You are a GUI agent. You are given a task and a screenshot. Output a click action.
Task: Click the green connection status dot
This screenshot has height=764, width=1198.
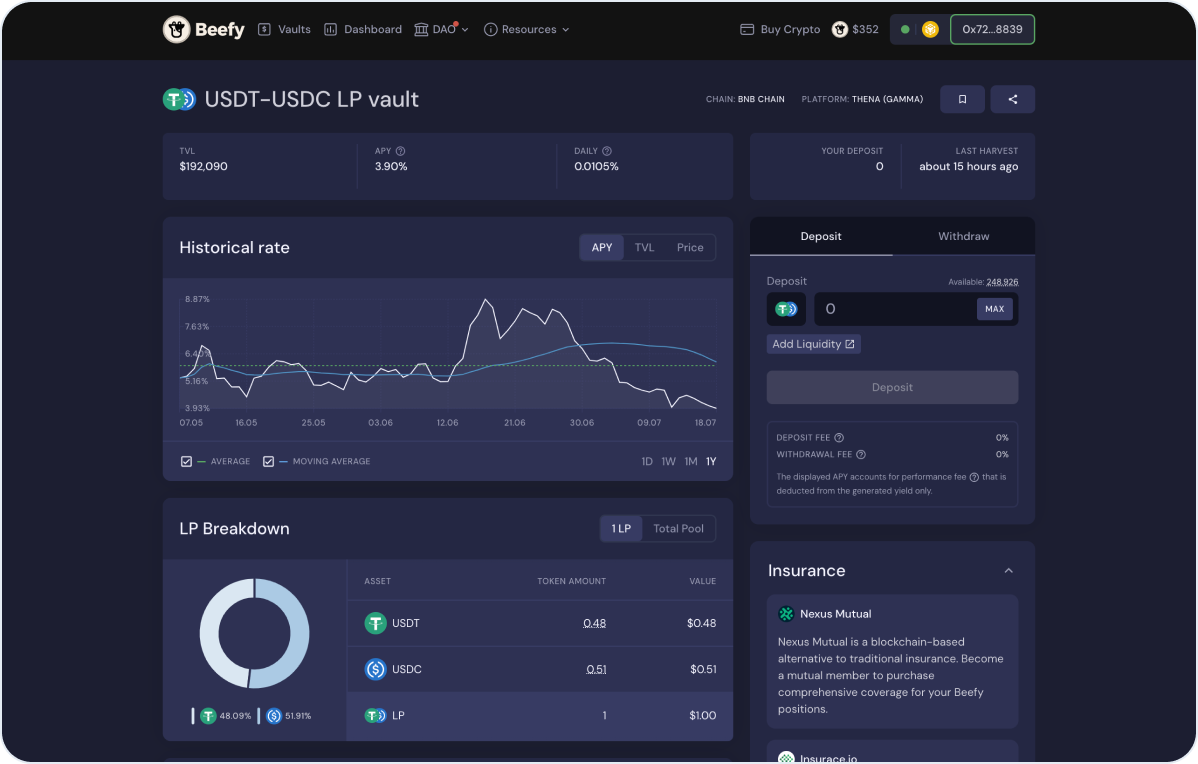pyautogui.click(x=905, y=30)
